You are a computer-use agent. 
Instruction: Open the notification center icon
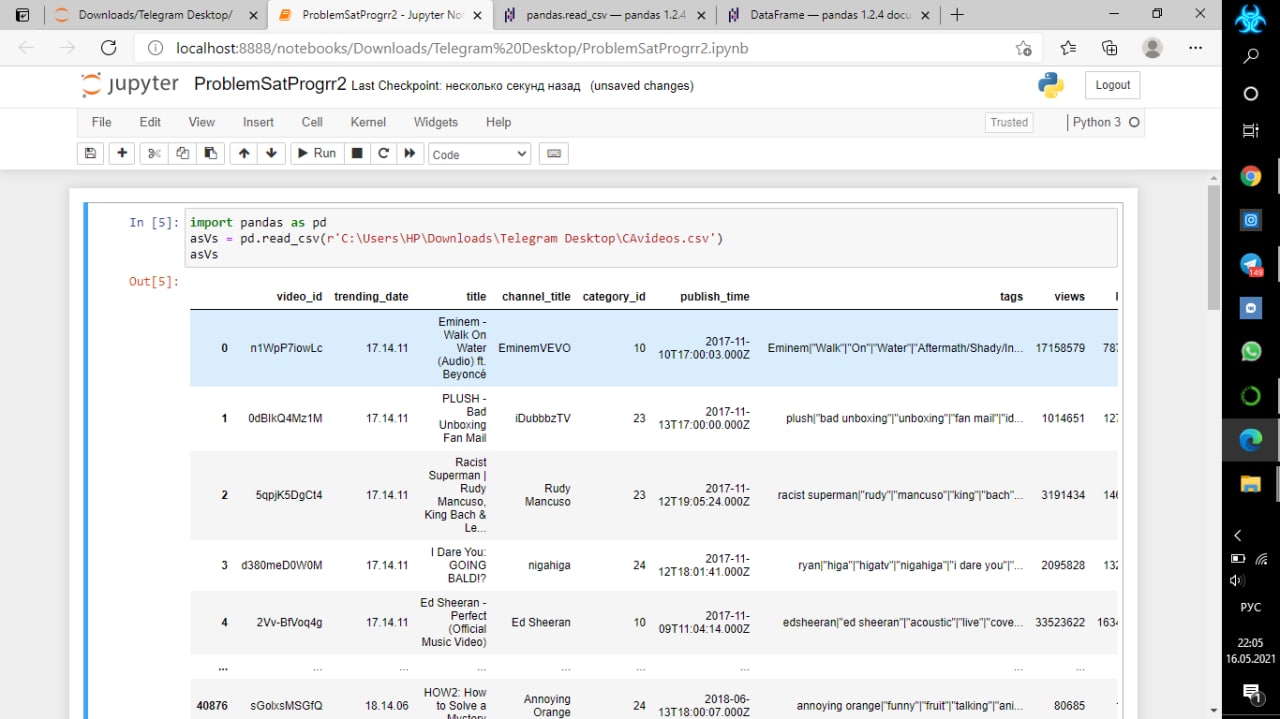click(1251, 692)
